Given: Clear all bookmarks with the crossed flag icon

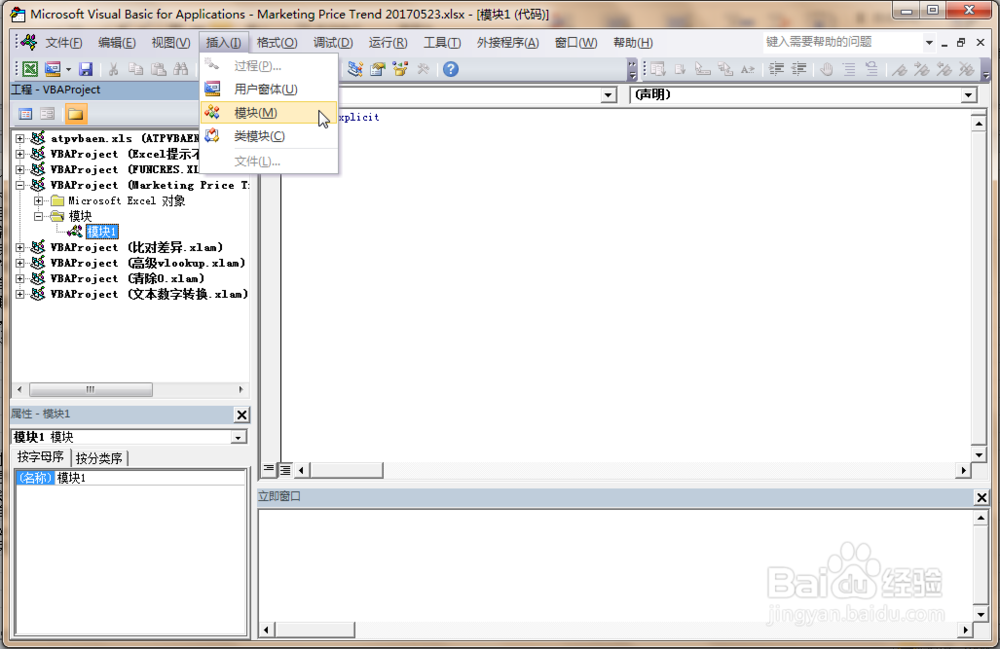Looking at the screenshot, I should (967, 69).
